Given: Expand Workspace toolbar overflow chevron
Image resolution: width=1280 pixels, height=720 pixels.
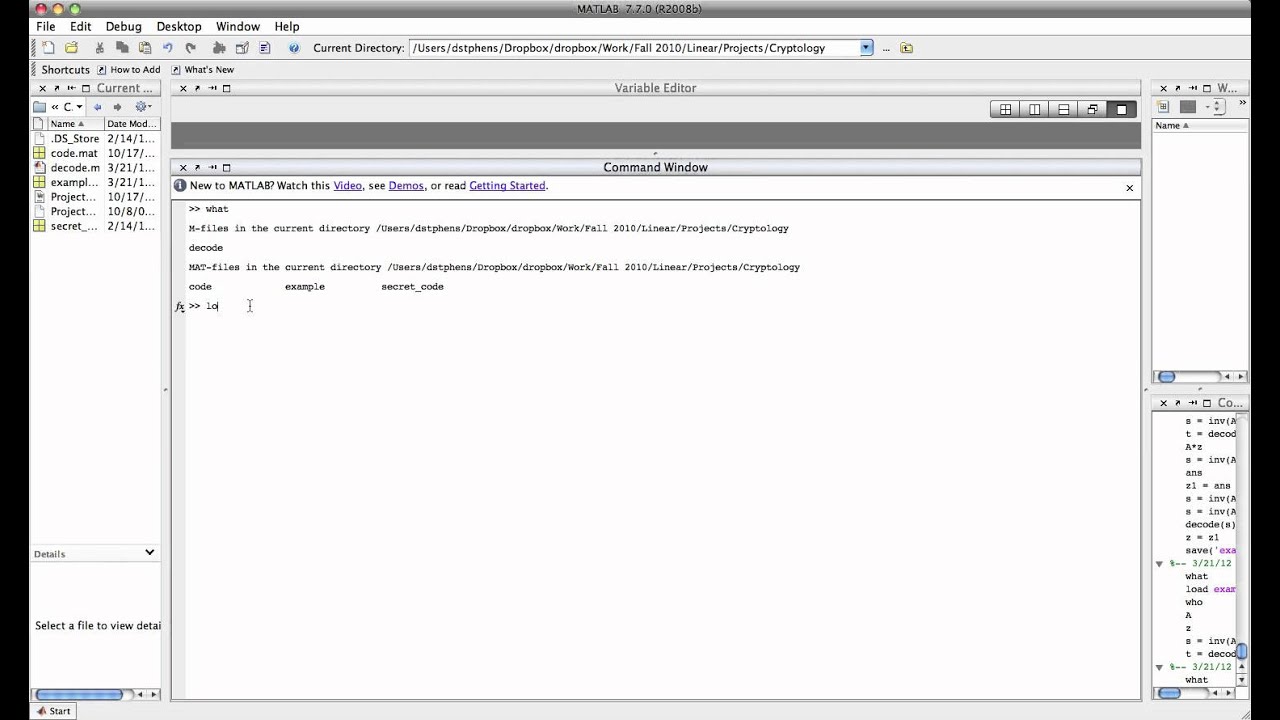Looking at the screenshot, I should click(x=1243, y=103).
